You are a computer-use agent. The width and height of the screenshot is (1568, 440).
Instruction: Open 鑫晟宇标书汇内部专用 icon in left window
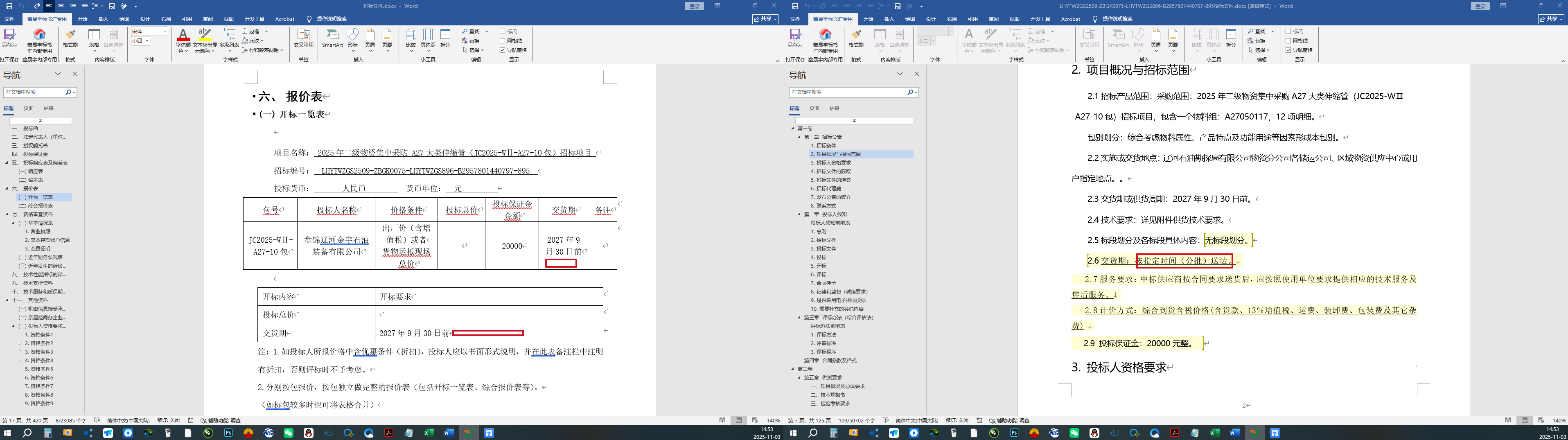tap(40, 38)
